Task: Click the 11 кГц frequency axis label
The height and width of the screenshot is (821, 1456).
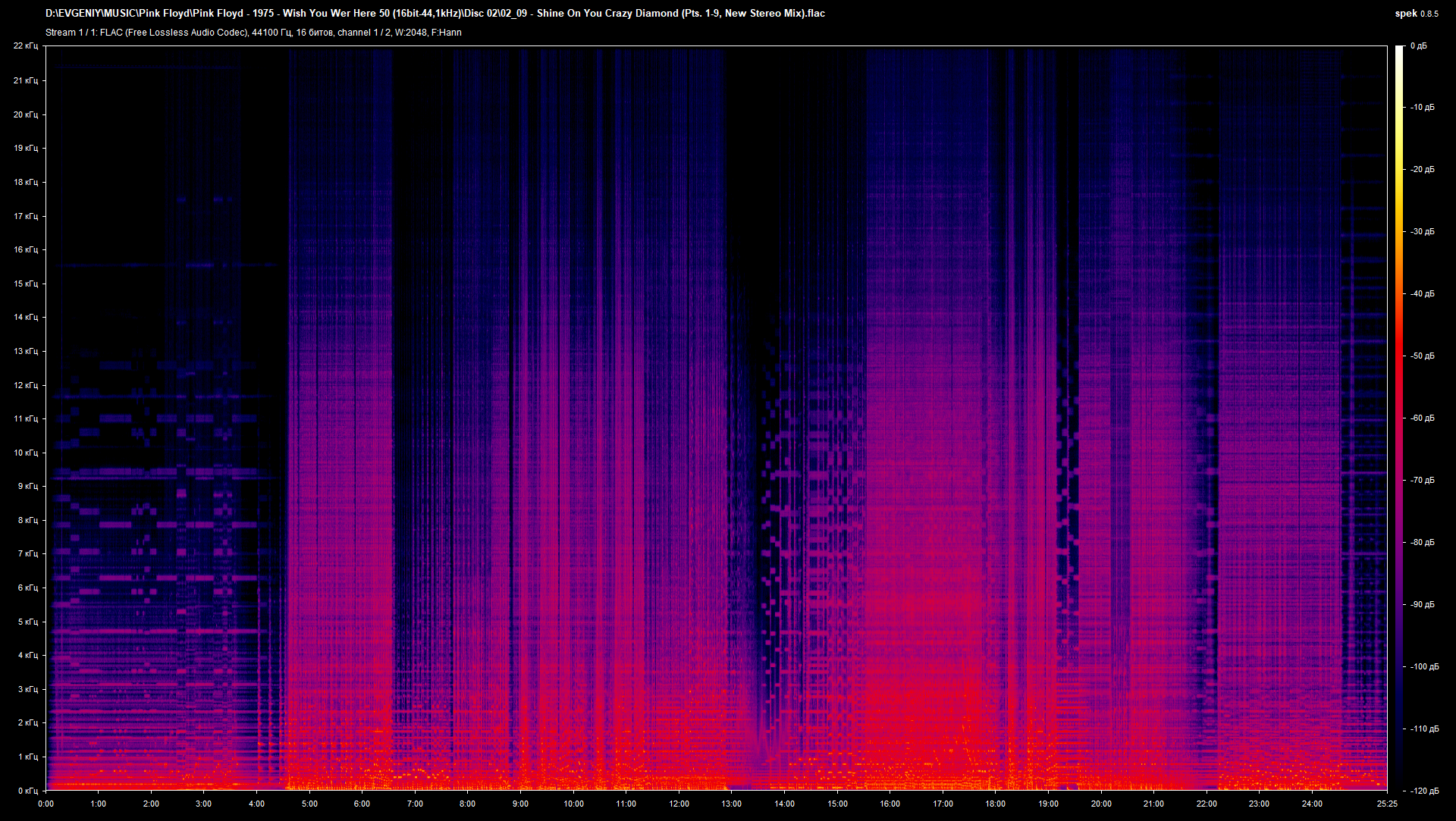Action: (27, 418)
